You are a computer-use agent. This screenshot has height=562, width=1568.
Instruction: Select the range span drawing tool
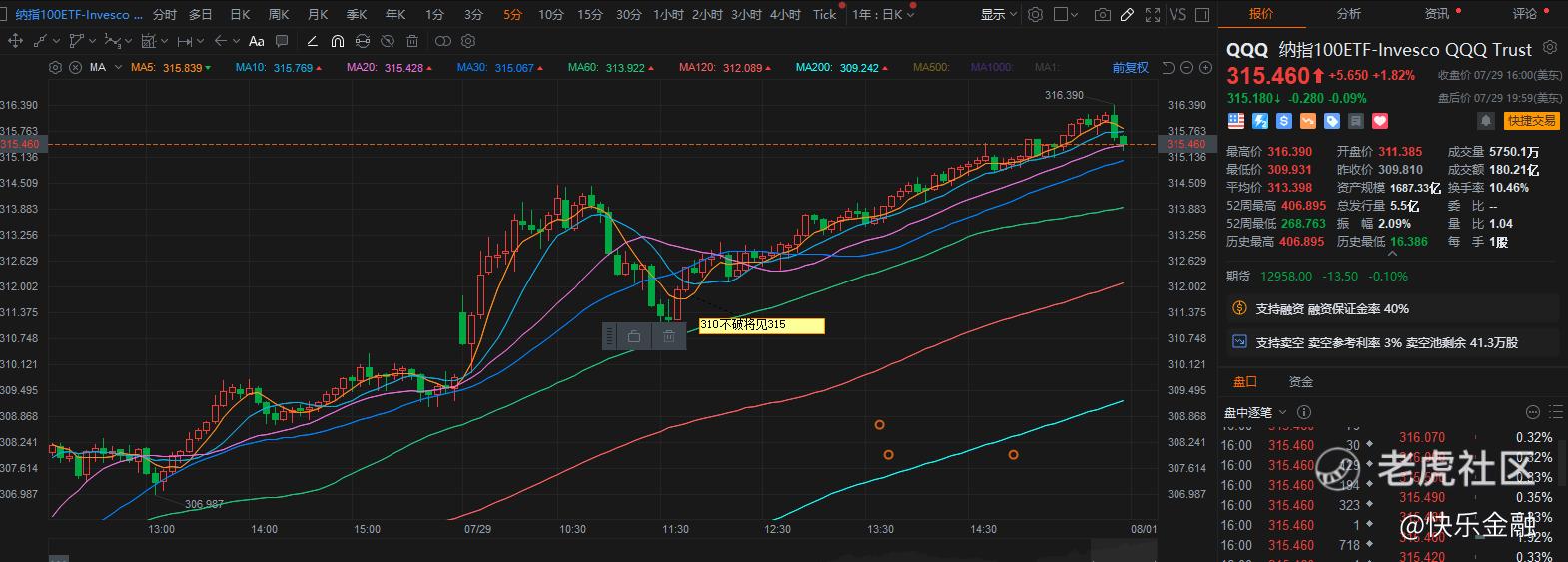(185, 42)
